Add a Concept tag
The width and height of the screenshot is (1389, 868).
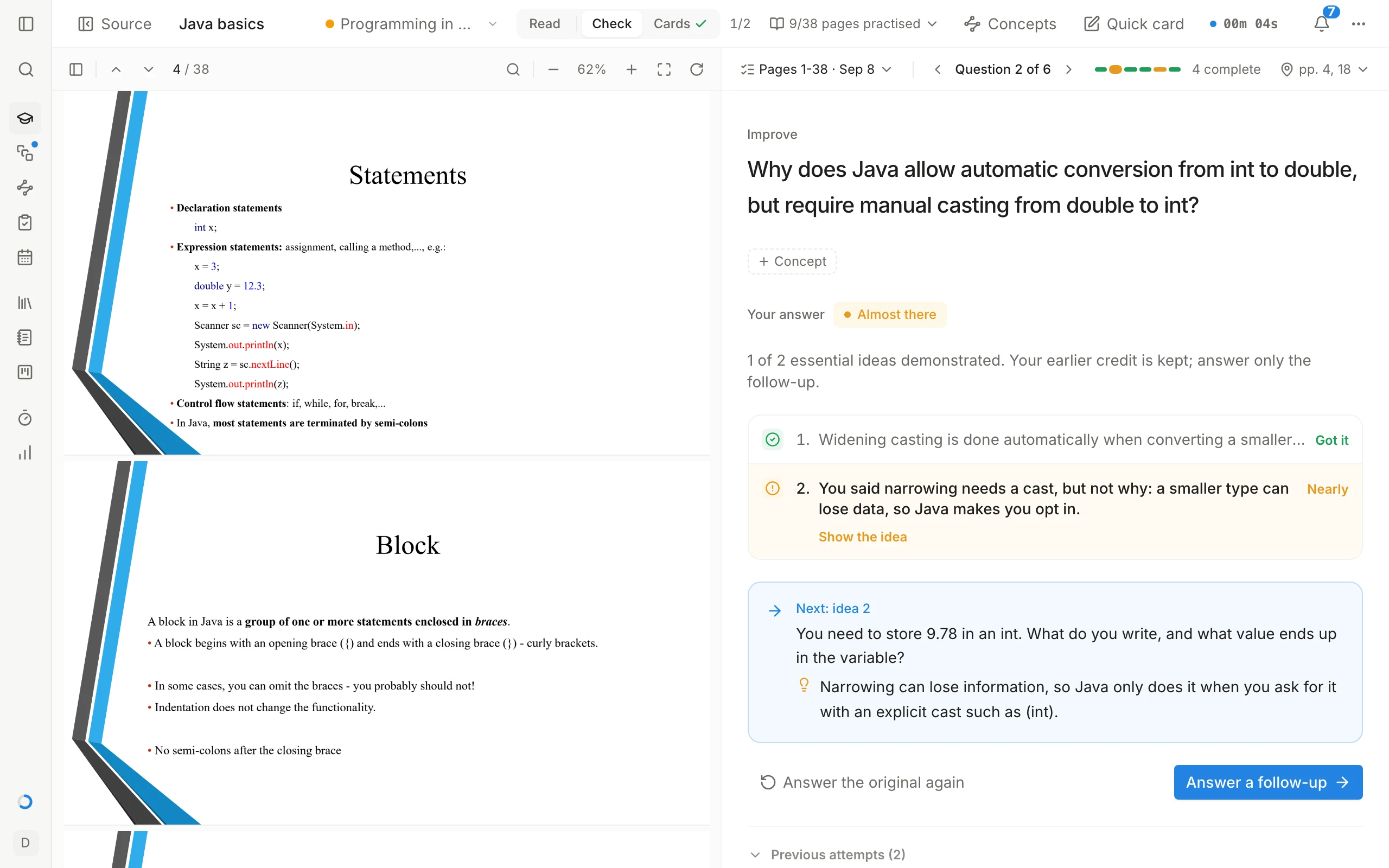tap(792, 261)
